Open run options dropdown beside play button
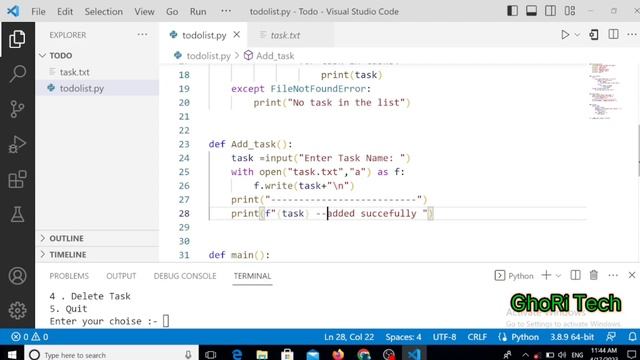 coord(577,35)
